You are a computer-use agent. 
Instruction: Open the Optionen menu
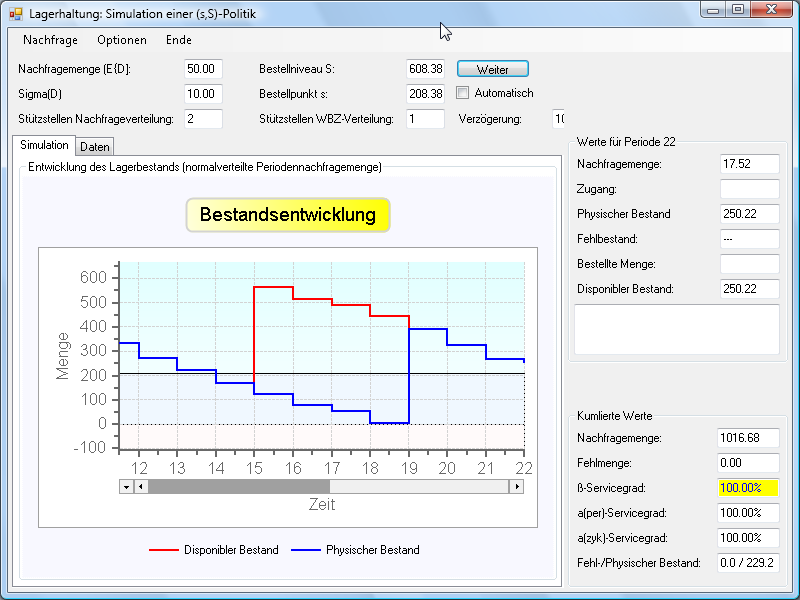(122, 40)
